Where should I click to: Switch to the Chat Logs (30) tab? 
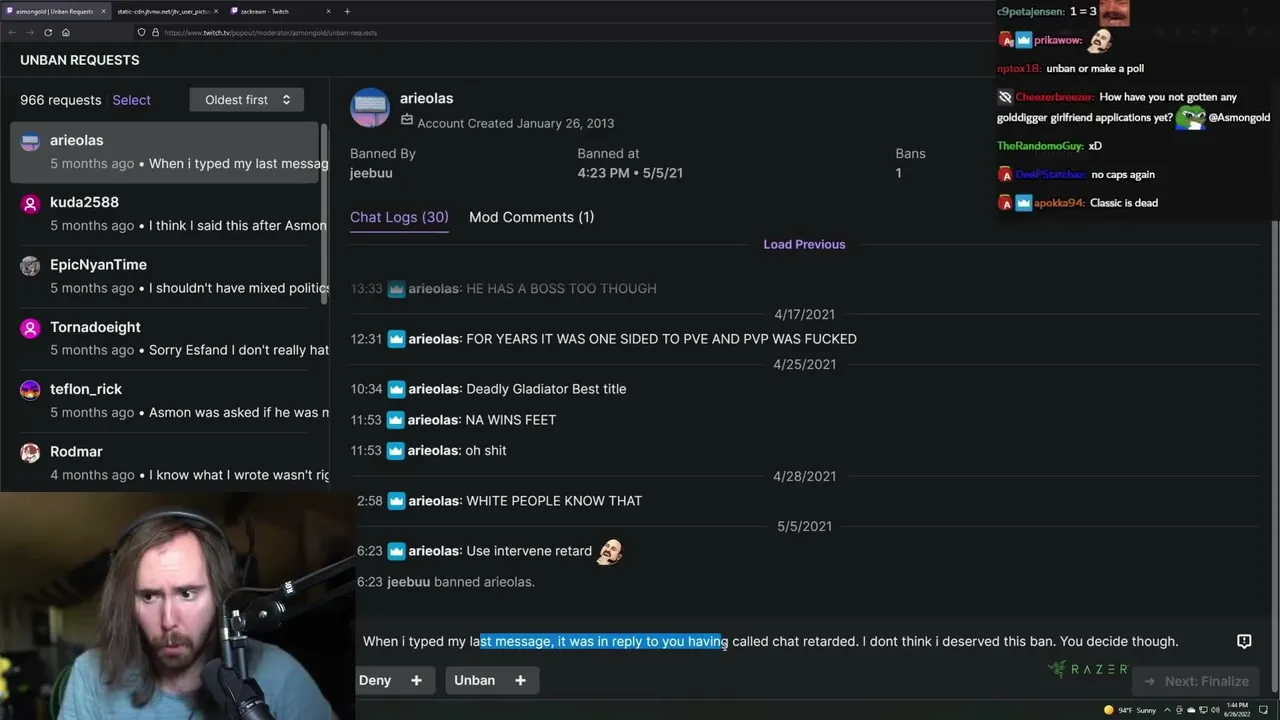(x=399, y=217)
